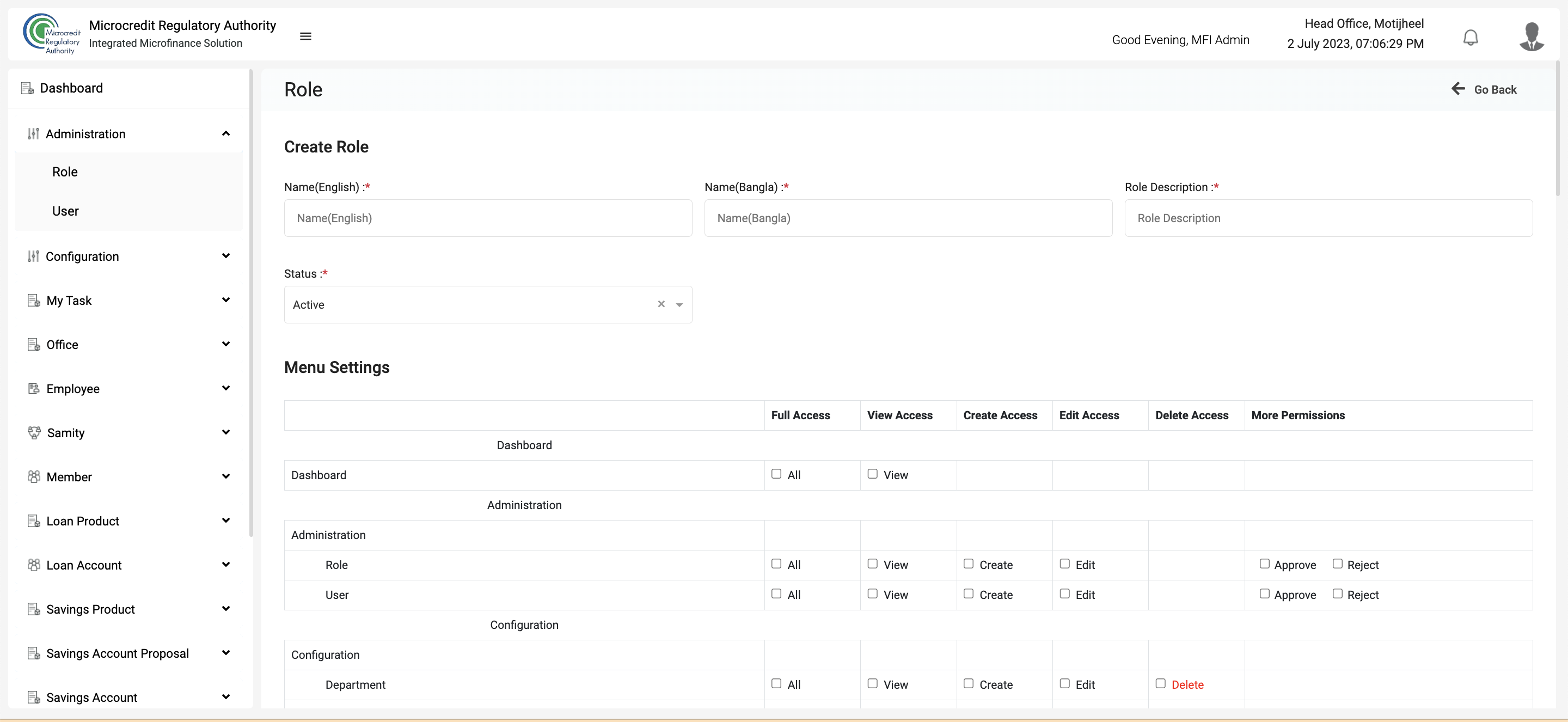The height and width of the screenshot is (722, 1568).
Task: Open the Savings Account menu item
Action: [128, 697]
